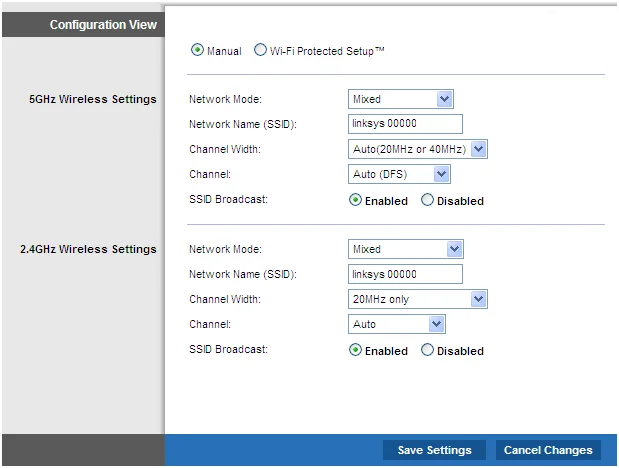Click the Configuration View heading
619x468 pixels.
click(x=103, y=24)
